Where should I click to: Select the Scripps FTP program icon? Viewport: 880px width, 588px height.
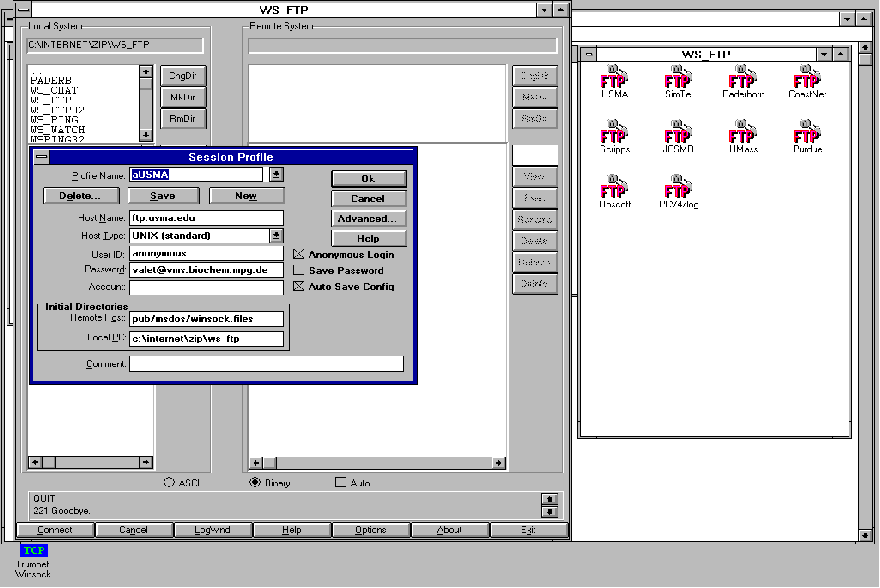[x=615, y=136]
